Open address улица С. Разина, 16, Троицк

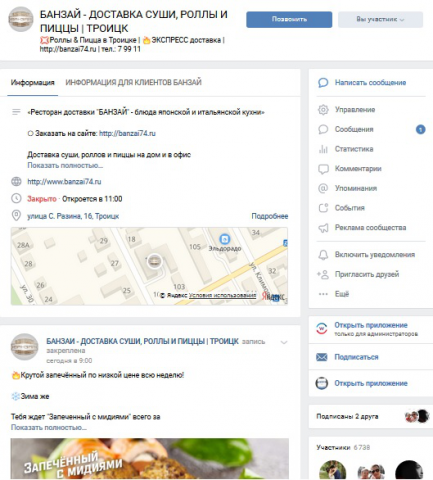(x=73, y=216)
